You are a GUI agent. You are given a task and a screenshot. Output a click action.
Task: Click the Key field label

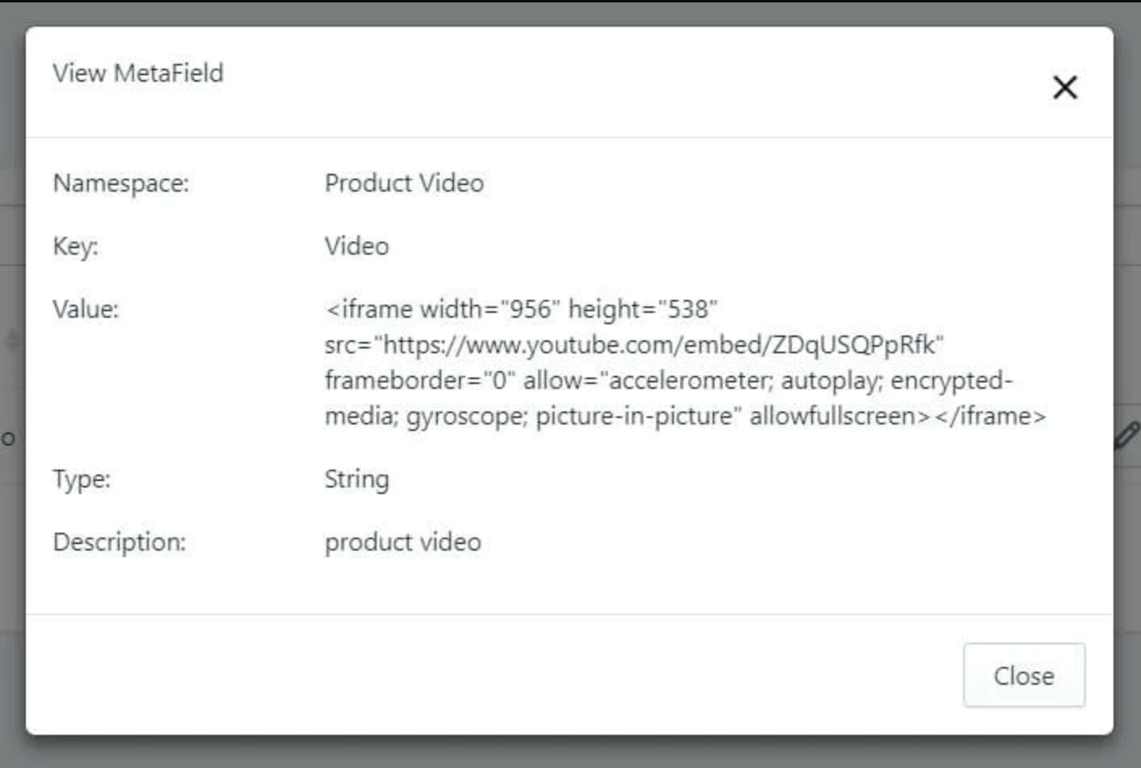[x=75, y=246]
